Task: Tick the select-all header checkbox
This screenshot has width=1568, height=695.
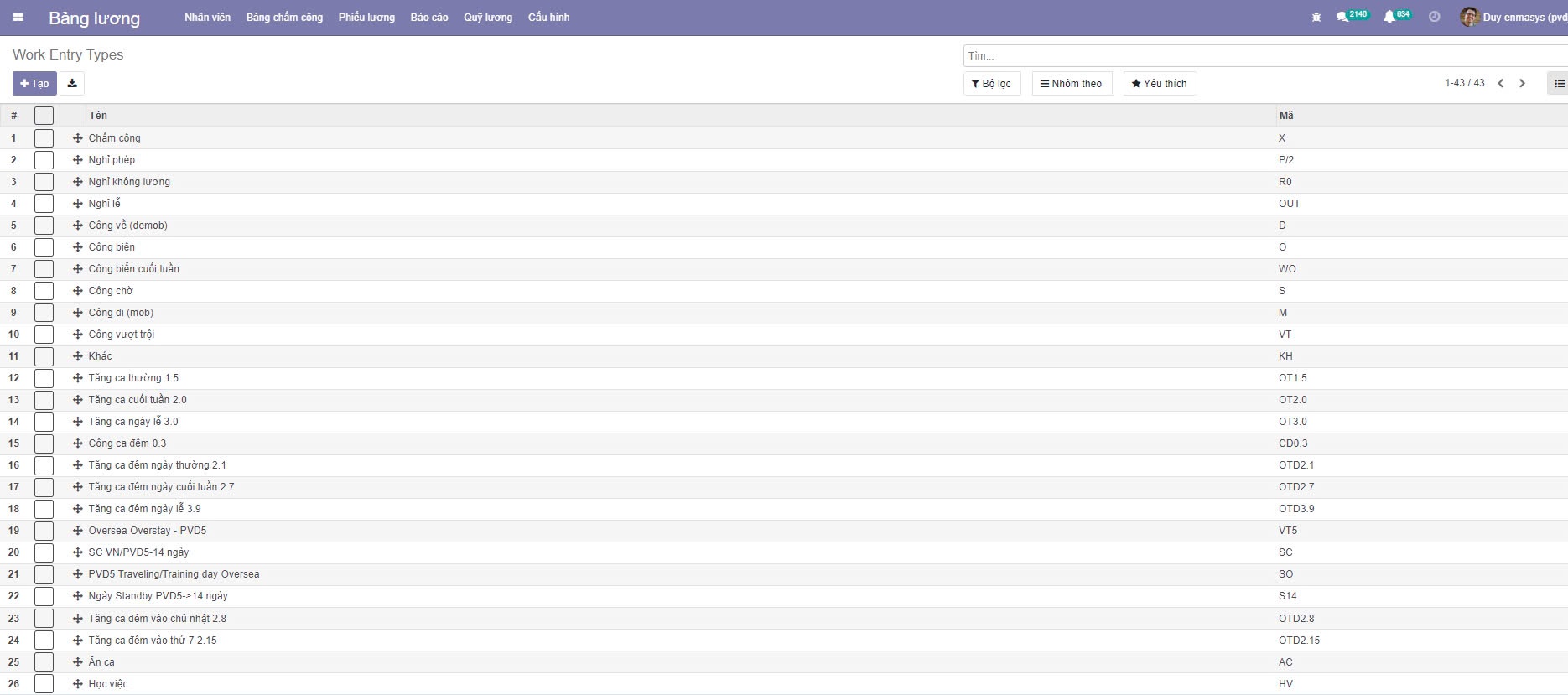Action: (44, 116)
